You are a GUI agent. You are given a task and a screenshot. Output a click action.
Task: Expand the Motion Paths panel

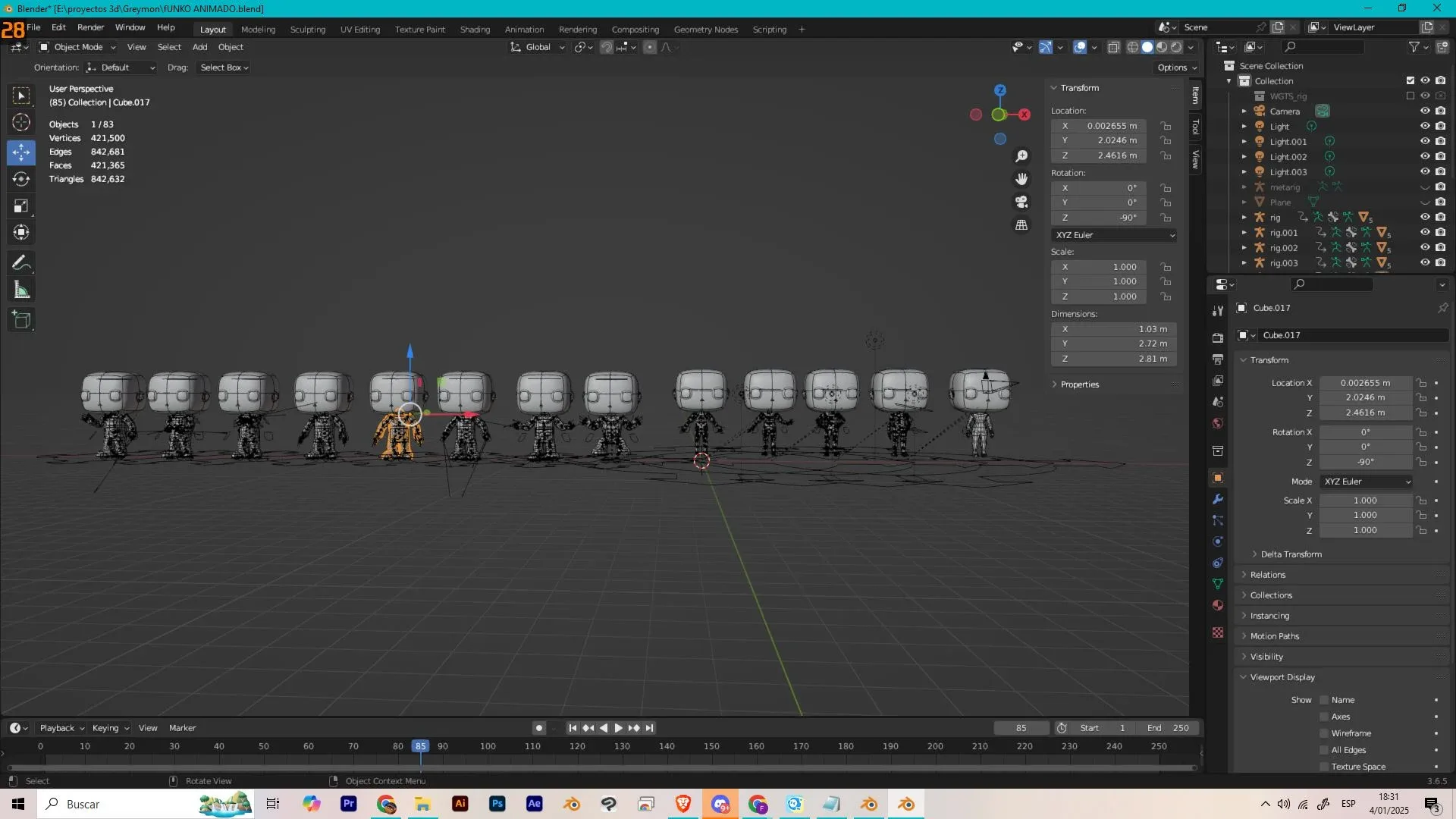tap(1274, 636)
